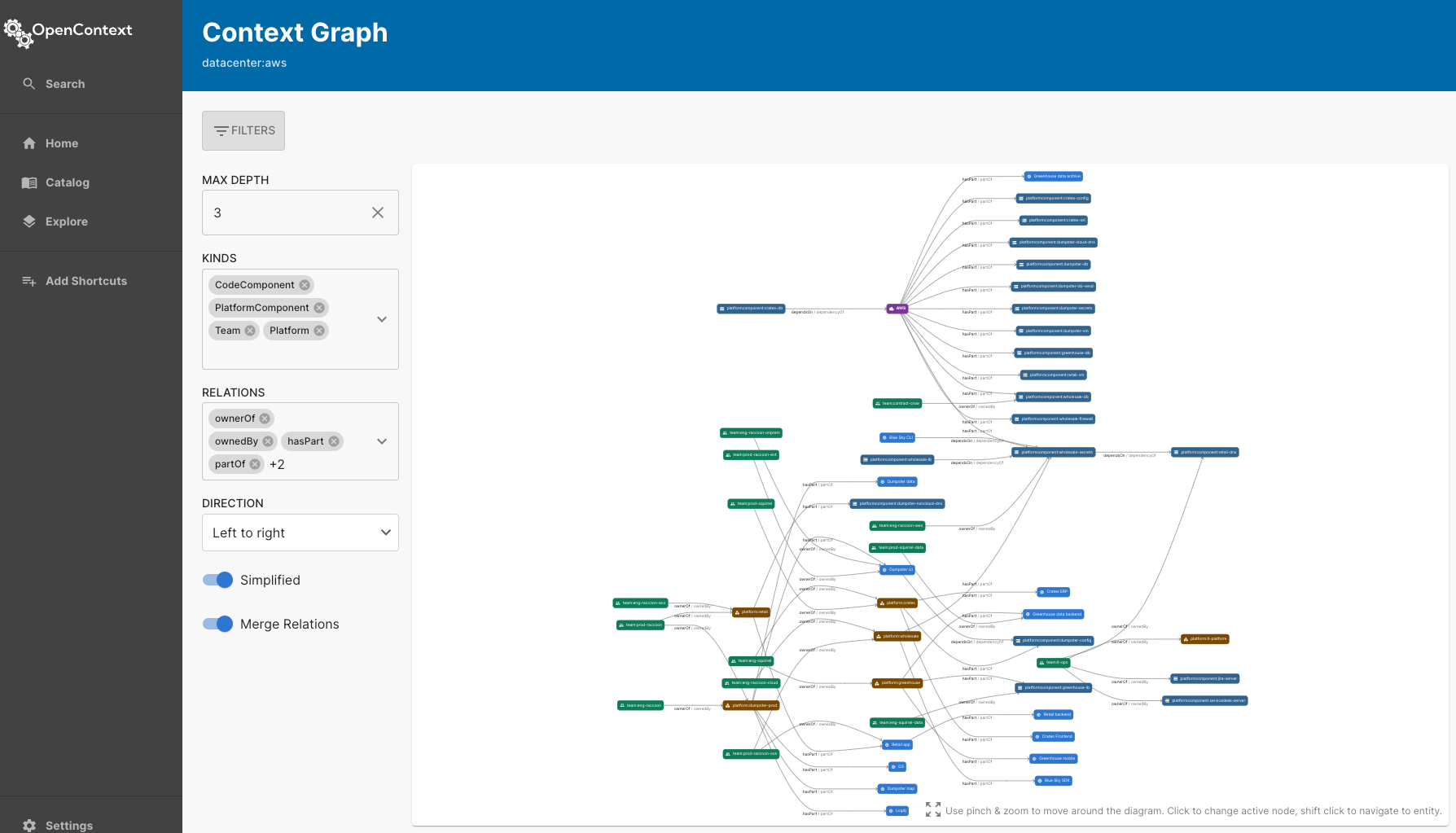Select the Blue Sky SDK node

pyautogui.click(x=1054, y=781)
